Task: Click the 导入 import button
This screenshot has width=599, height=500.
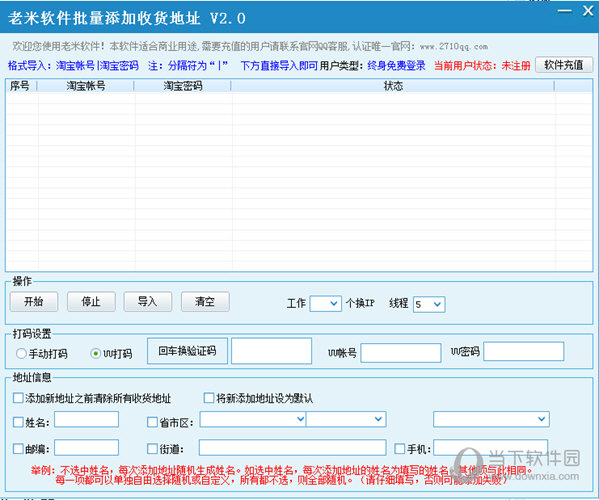Action: pyautogui.click(x=147, y=302)
